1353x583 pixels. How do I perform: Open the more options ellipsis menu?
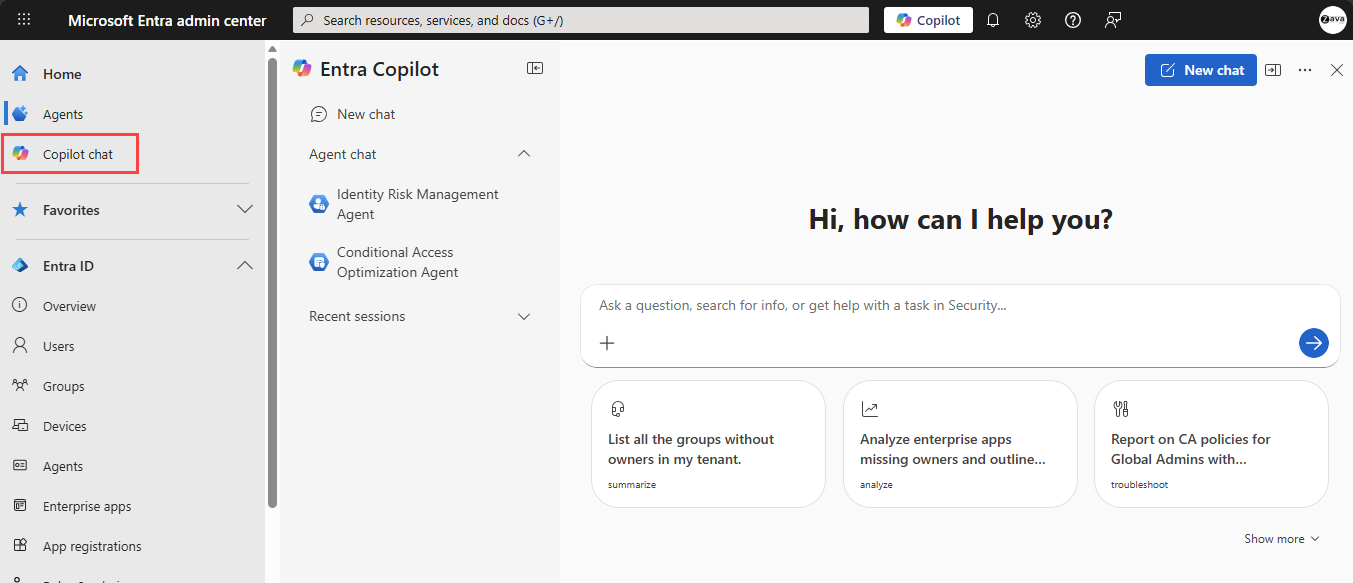tap(1305, 70)
